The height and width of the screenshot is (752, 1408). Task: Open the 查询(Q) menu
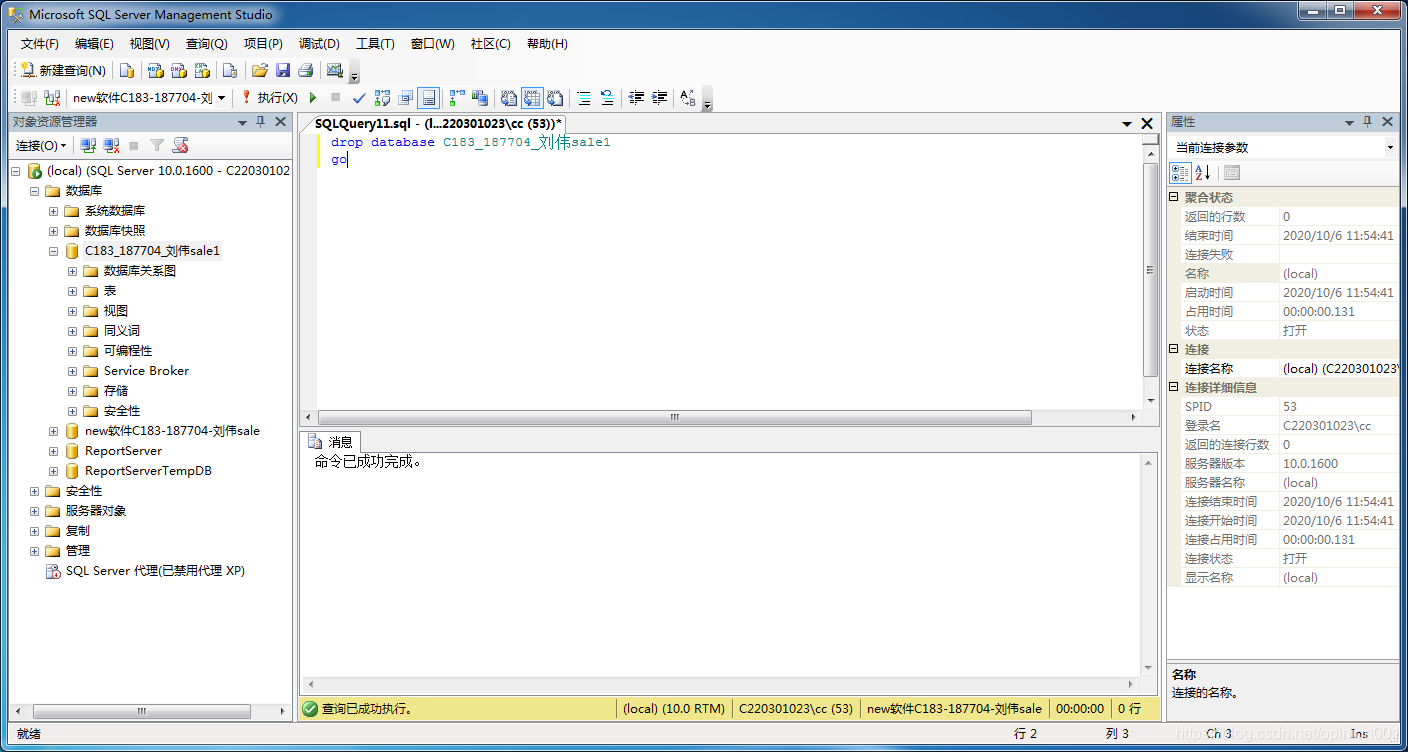(x=207, y=44)
